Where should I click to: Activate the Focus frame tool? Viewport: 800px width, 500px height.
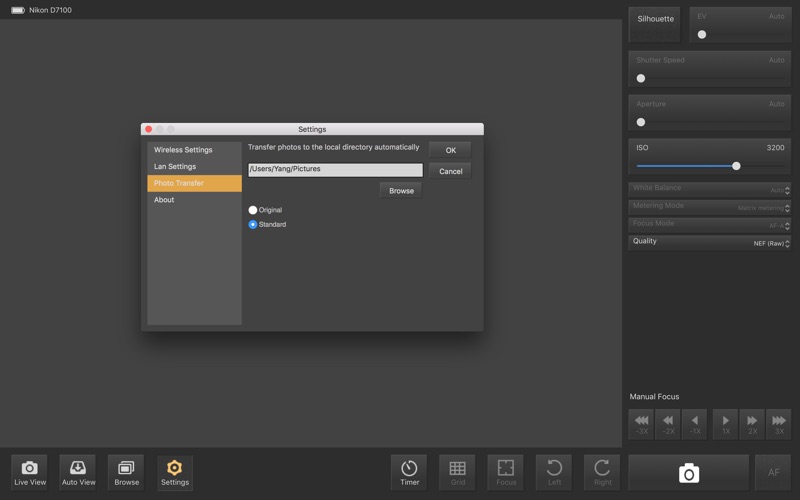(506, 472)
